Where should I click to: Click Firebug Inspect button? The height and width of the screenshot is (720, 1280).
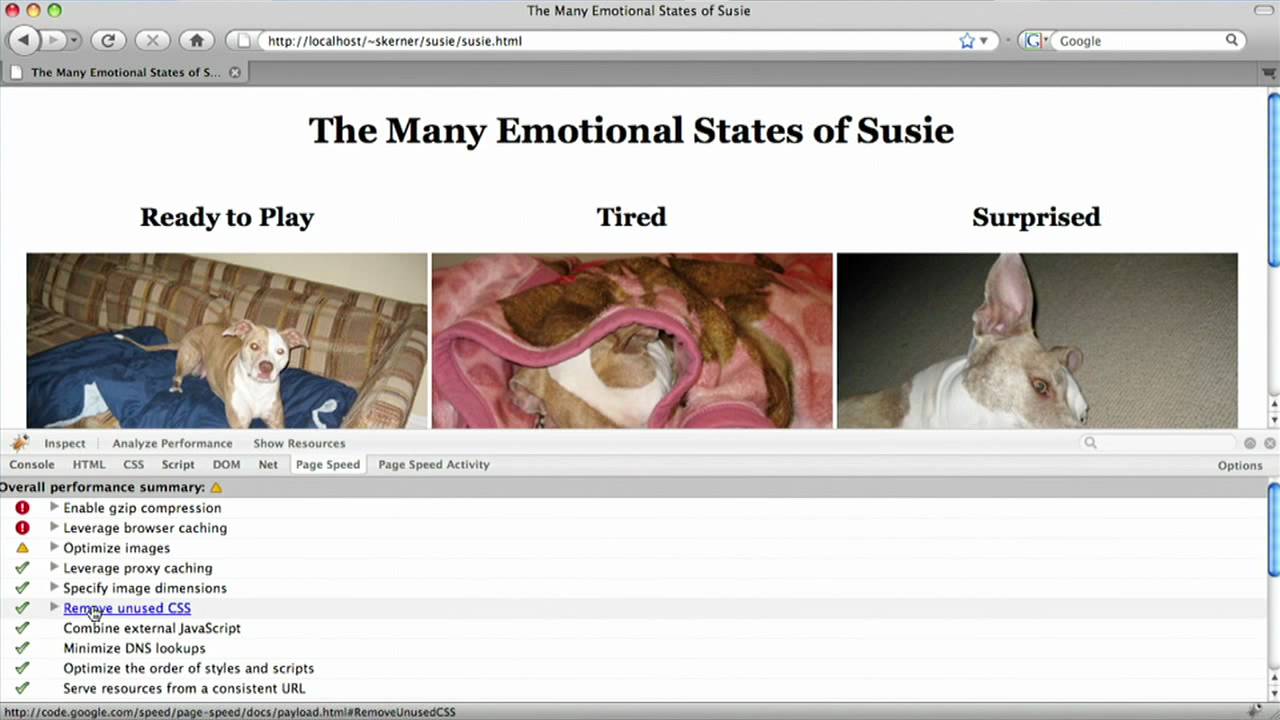coord(65,443)
